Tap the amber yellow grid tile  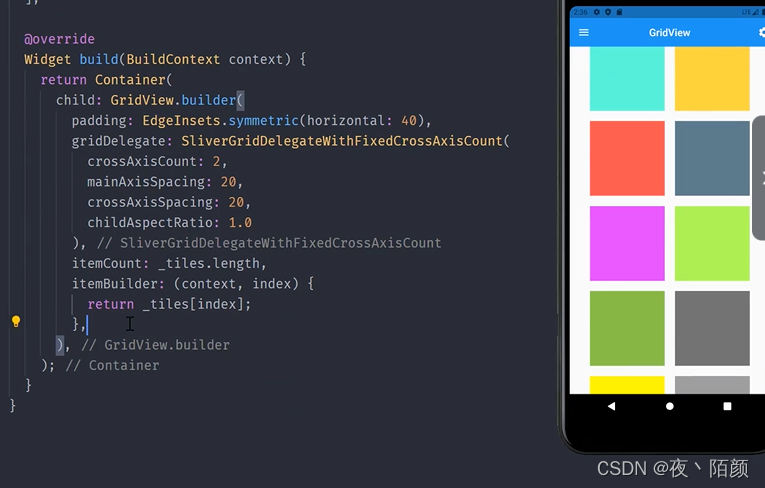[712, 79]
